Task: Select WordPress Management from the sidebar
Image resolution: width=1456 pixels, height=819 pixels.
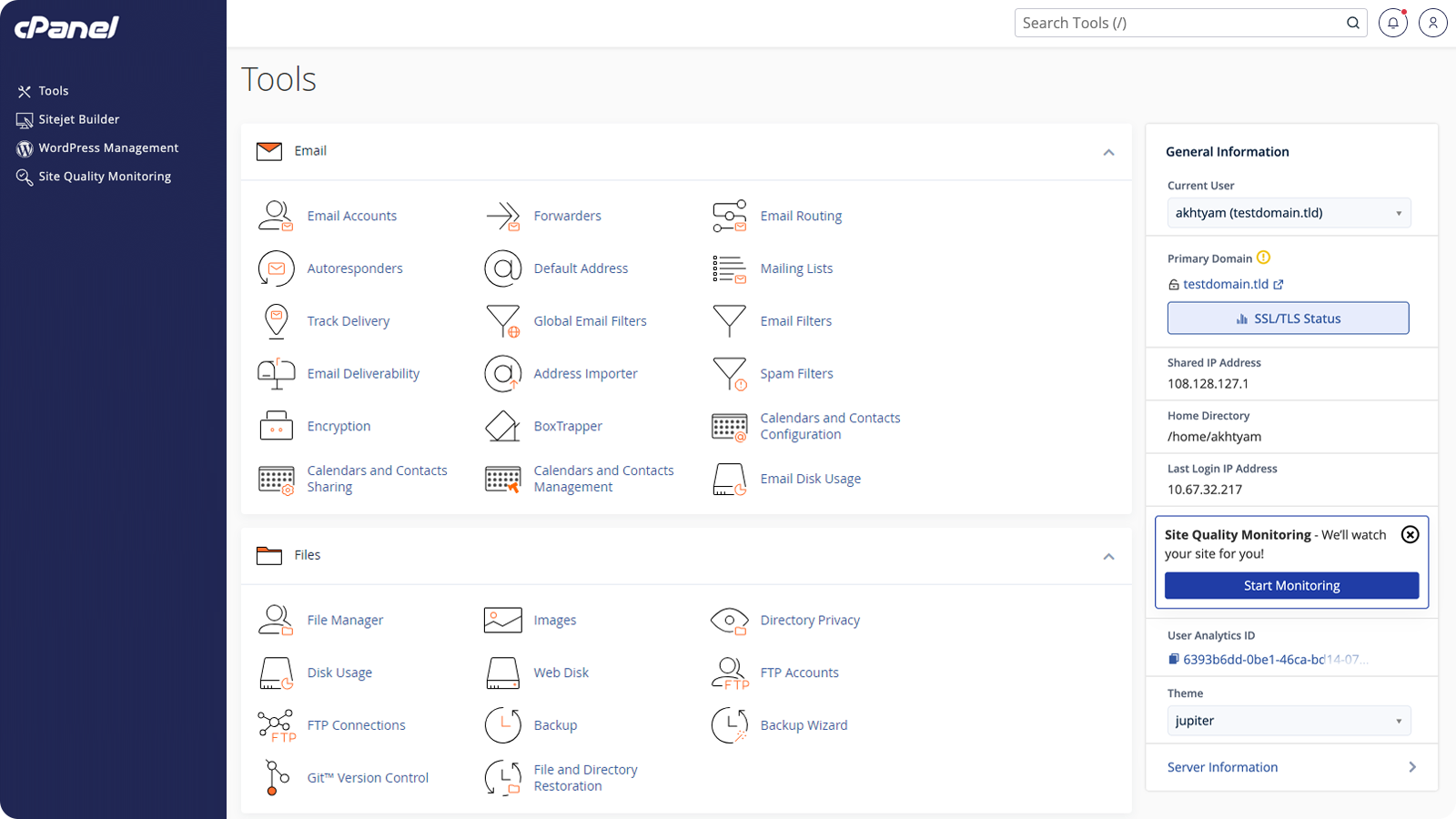Action: (x=107, y=147)
